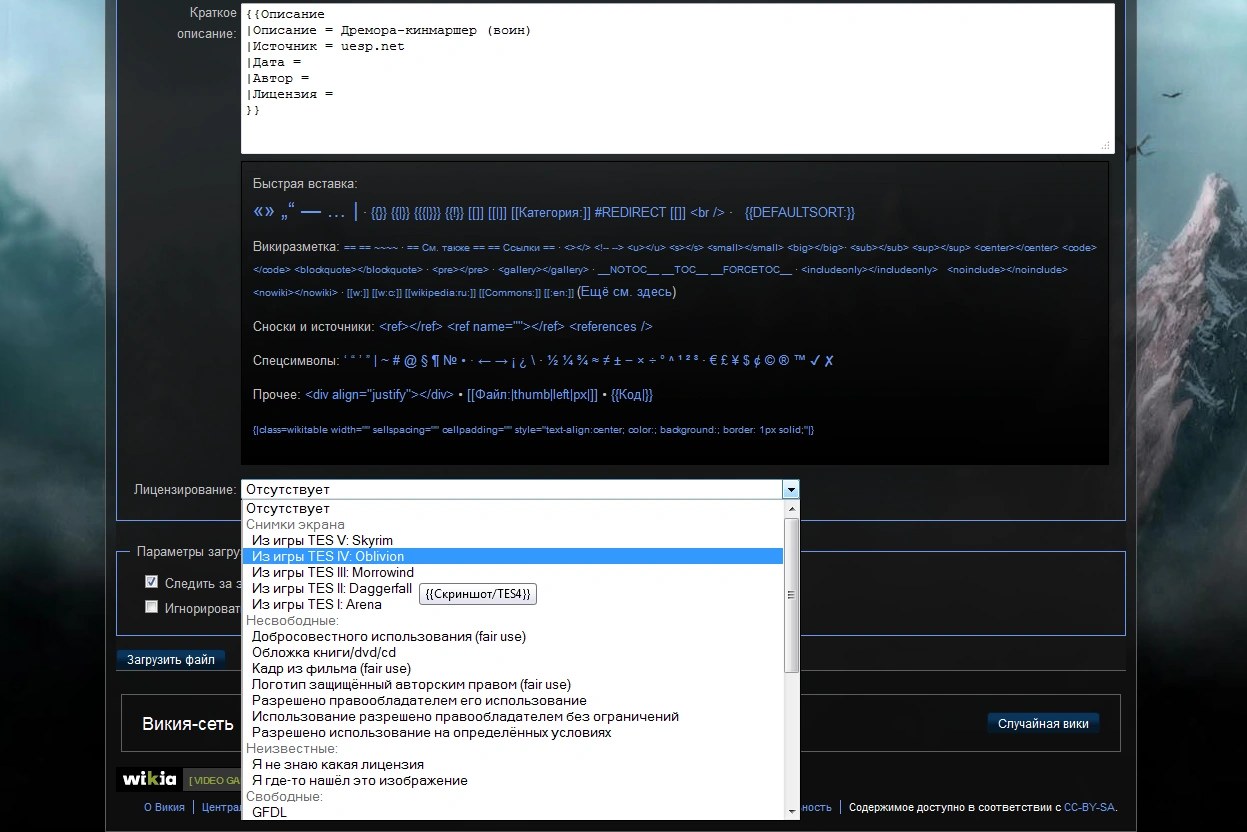The height and width of the screenshot is (832, 1247).
Task: Toggle the 'Следить за' watch page checkbox
Action: pos(151,582)
